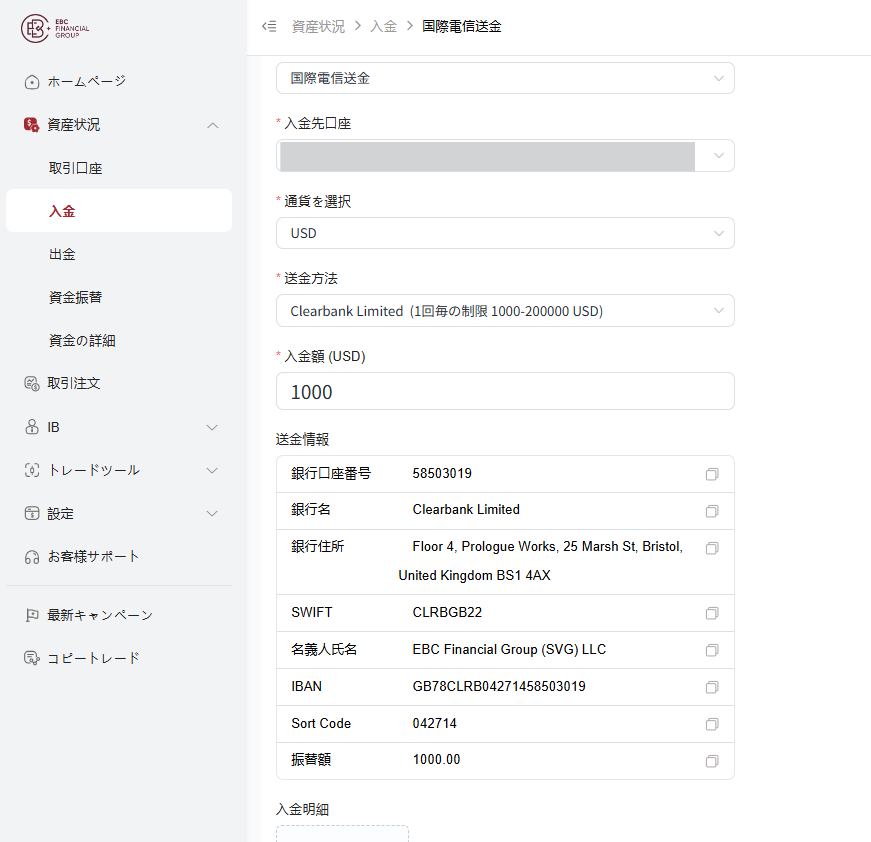
Task: Open the 入金先口座 account dropdown
Action: tap(505, 156)
